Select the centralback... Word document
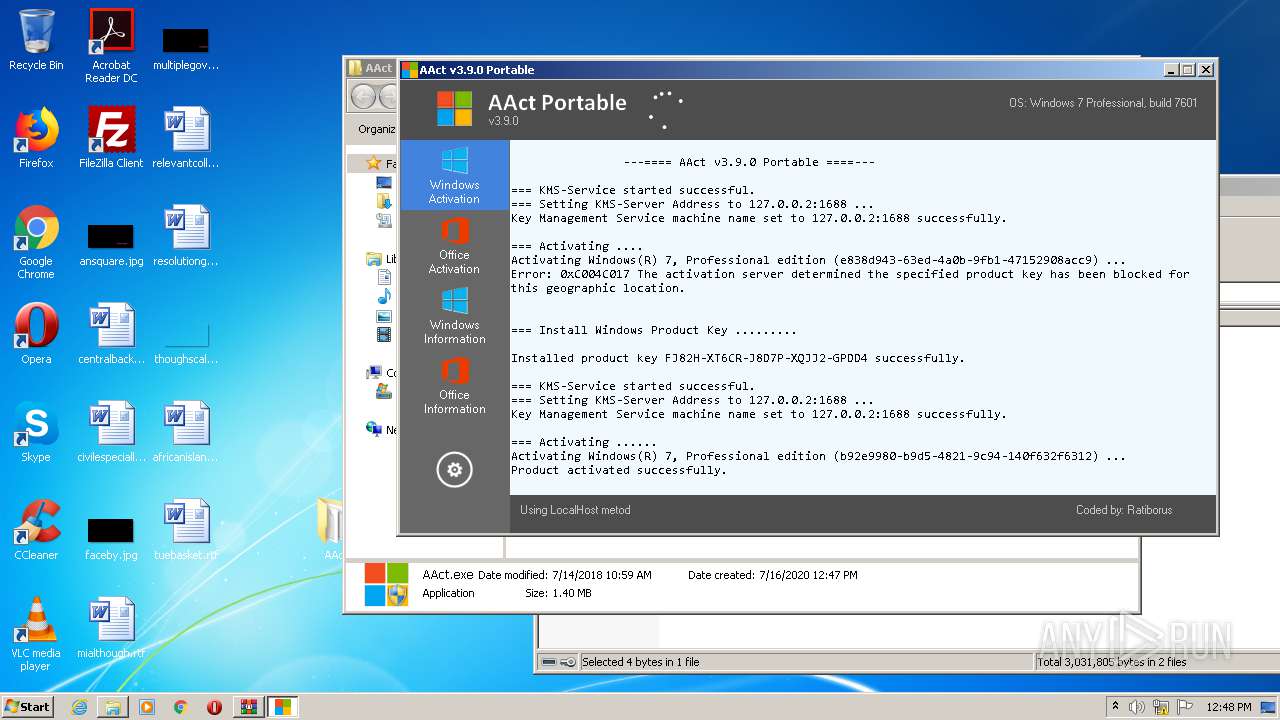Screen dimensions: 1280x720 tap(111, 333)
